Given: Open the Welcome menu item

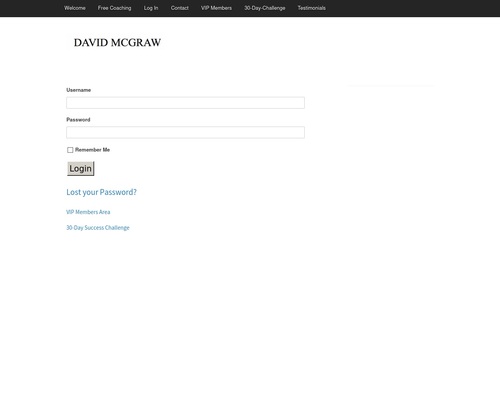Looking at the screenshot, I should tap(75, 8).
